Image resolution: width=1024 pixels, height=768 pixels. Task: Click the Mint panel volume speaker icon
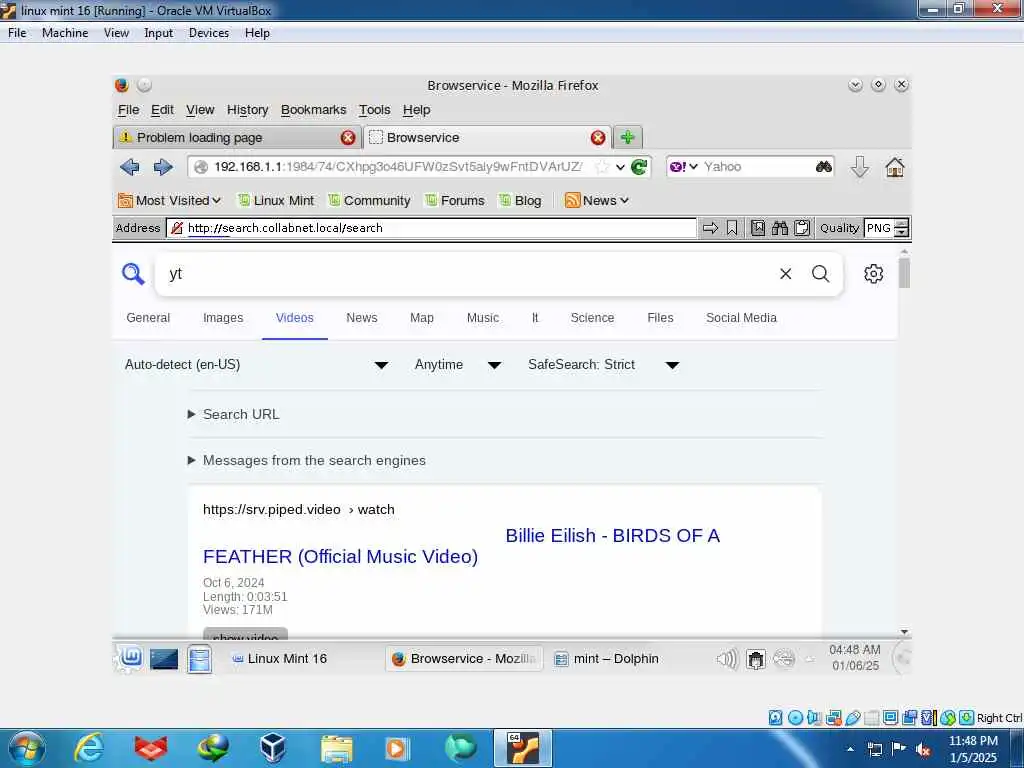coord(727,659)
